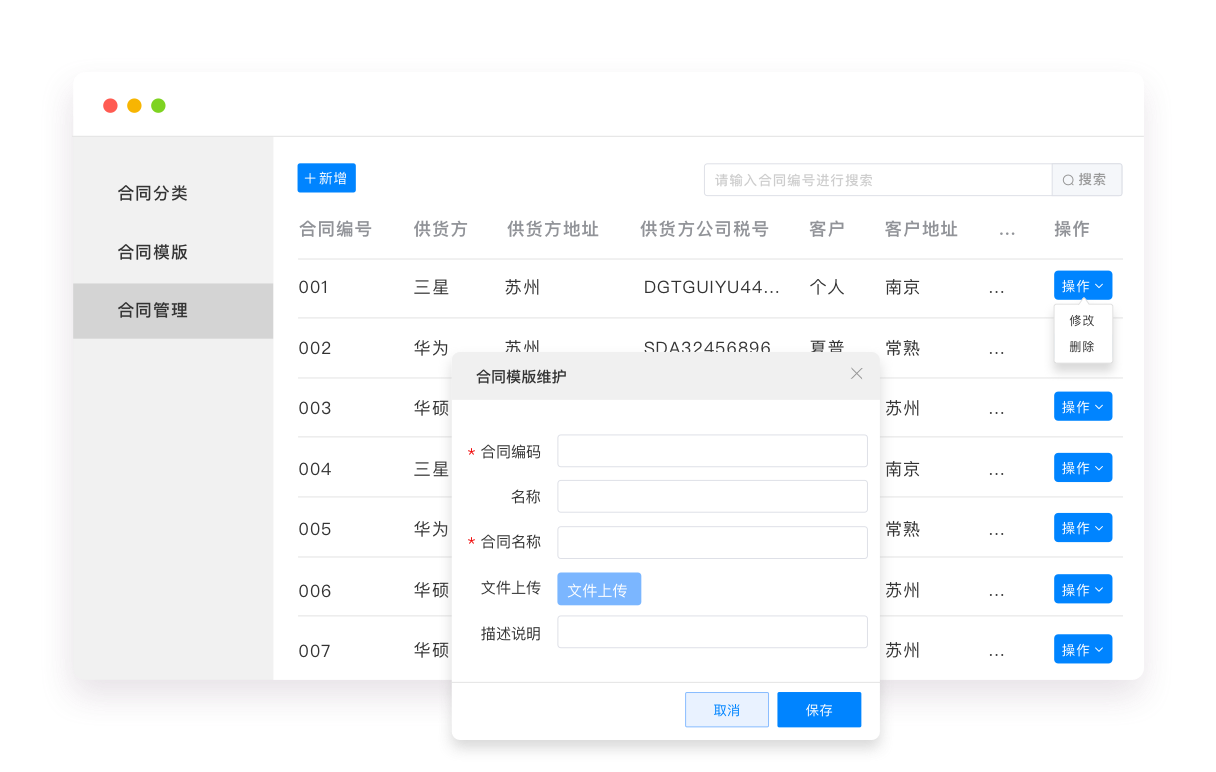Focus the contract number search field
Screen dimensions: 1216x772
878,180
